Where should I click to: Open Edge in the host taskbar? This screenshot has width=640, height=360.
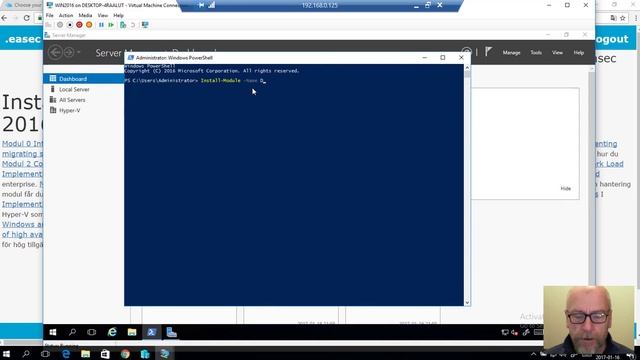pyautogui.click(x=66, y=354)
